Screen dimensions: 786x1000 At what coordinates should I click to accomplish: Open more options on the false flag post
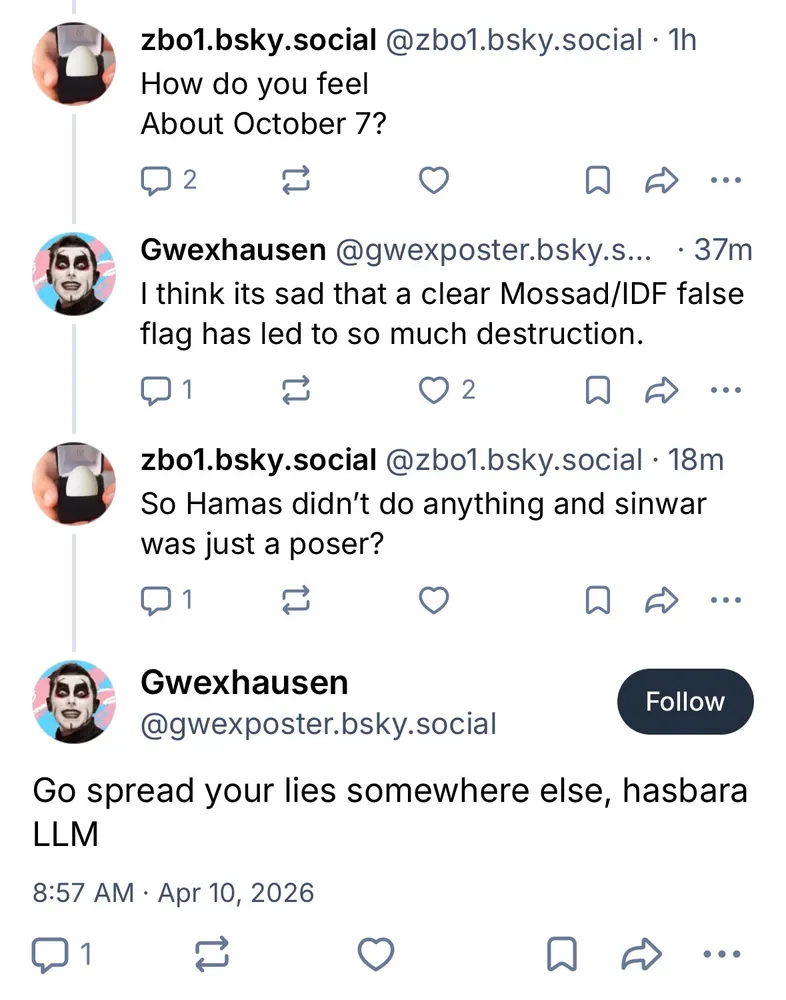[x=725, y=390]
